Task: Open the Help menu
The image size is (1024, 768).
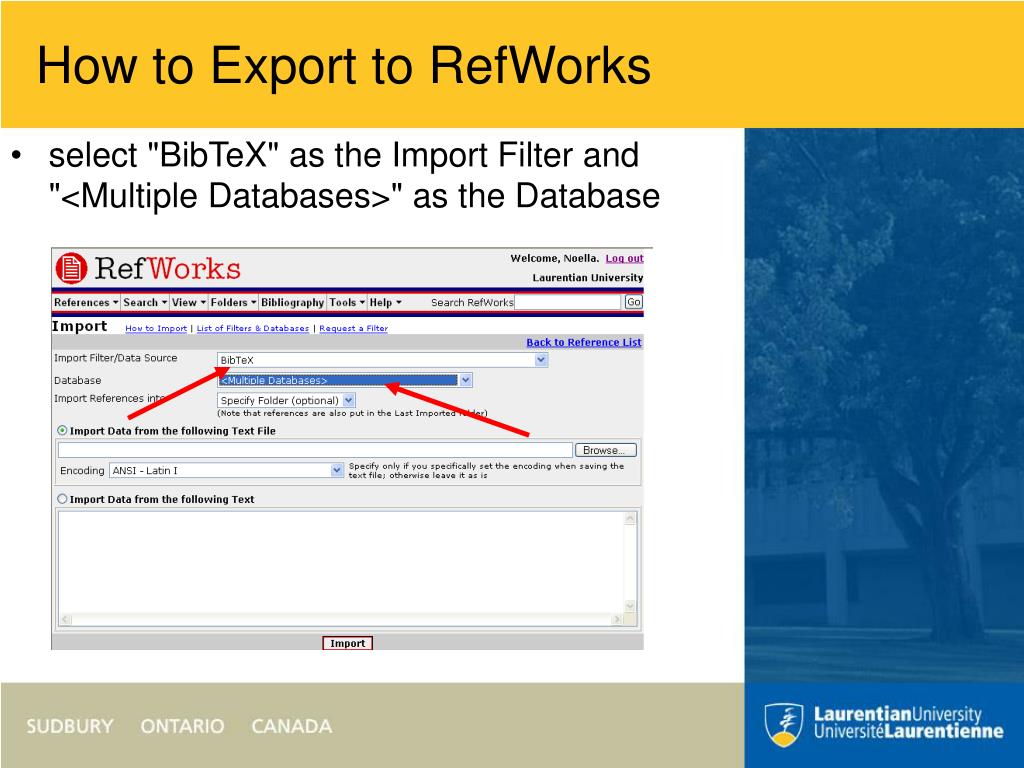Action: click(385, 302)
